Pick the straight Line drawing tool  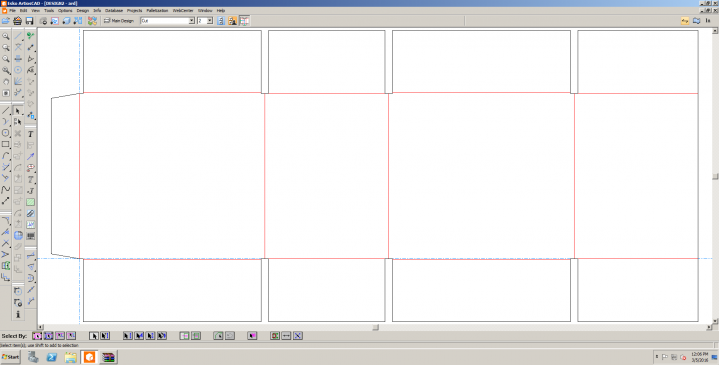(6, 111)
